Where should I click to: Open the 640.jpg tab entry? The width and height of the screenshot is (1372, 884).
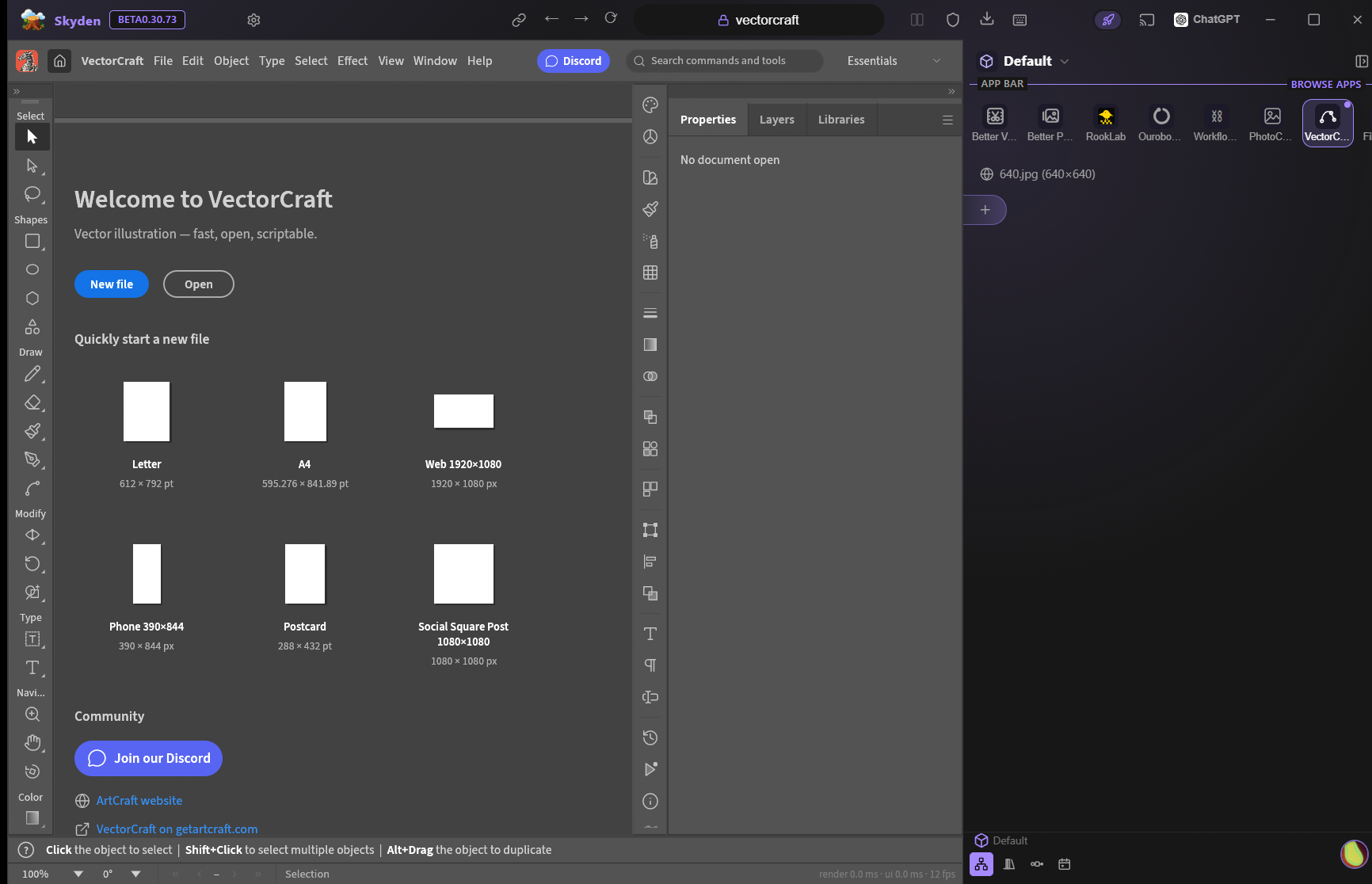point(1046,174)
